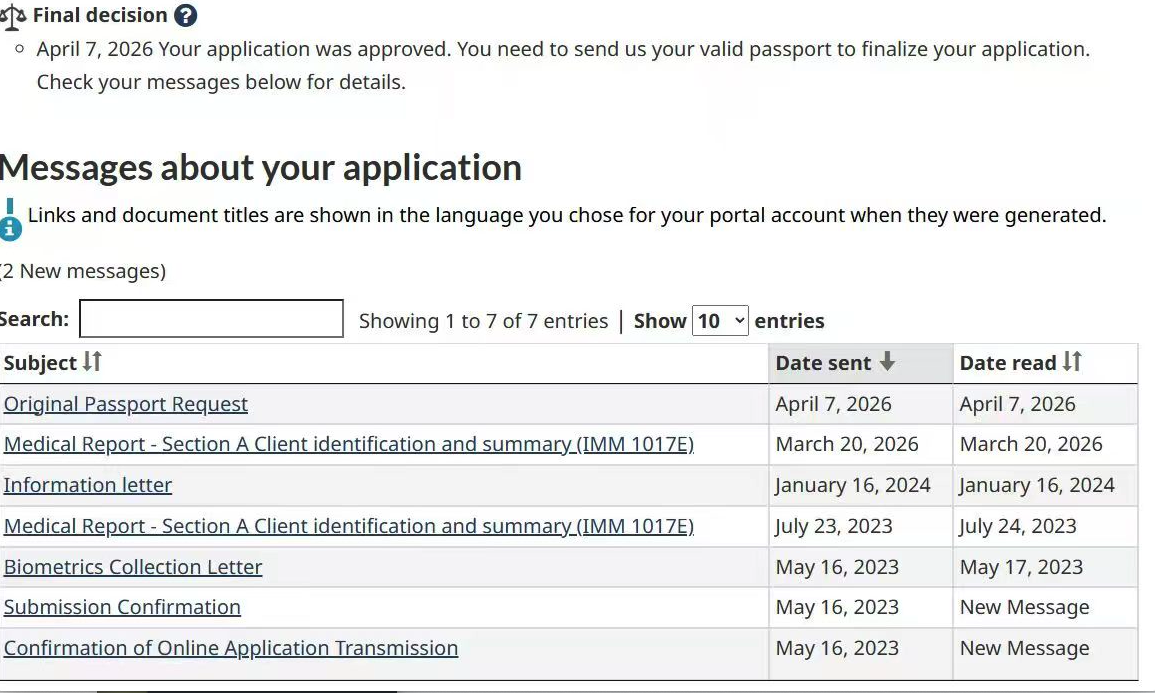The image size is (1155, 693).
Task: Open the Original Passport Request message
Action: coord(126,404)
